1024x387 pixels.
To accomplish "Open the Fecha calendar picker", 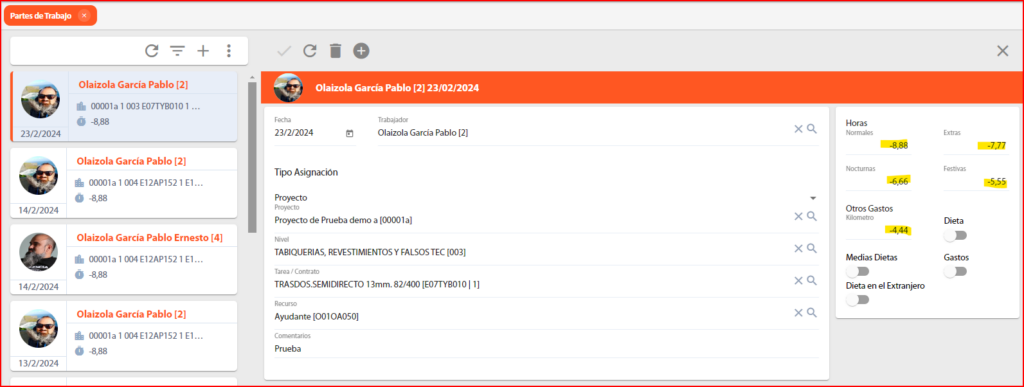I will click(x=349, y=133).
